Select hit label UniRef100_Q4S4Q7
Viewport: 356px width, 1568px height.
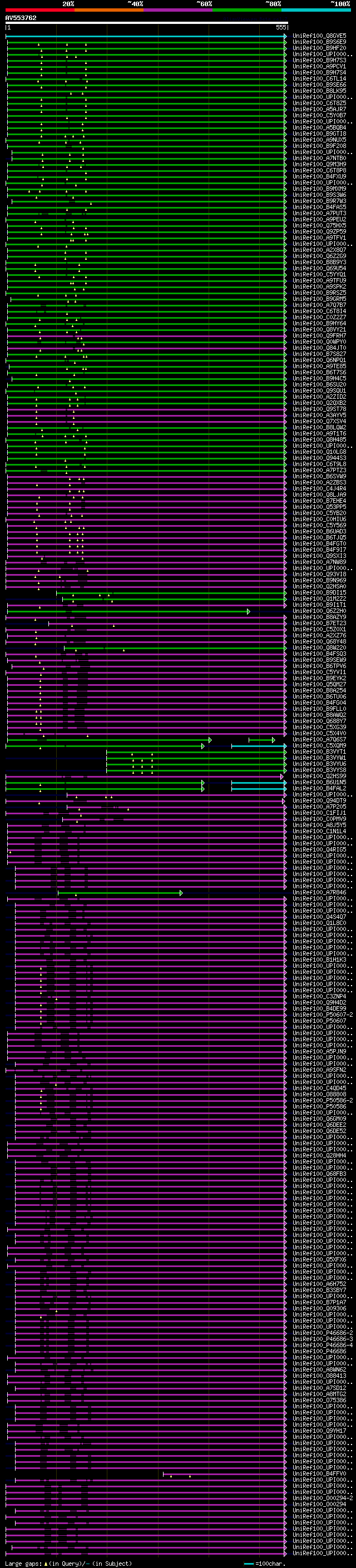click(319, 917)
